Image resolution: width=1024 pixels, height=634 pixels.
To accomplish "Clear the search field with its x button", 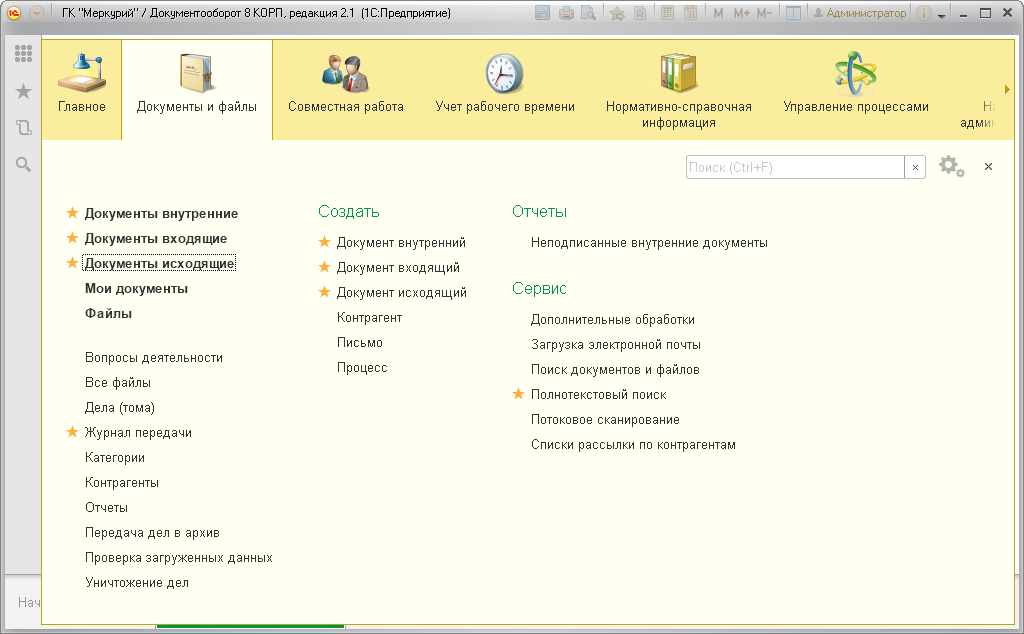I will pyautogui.click(x=915, y=167).
